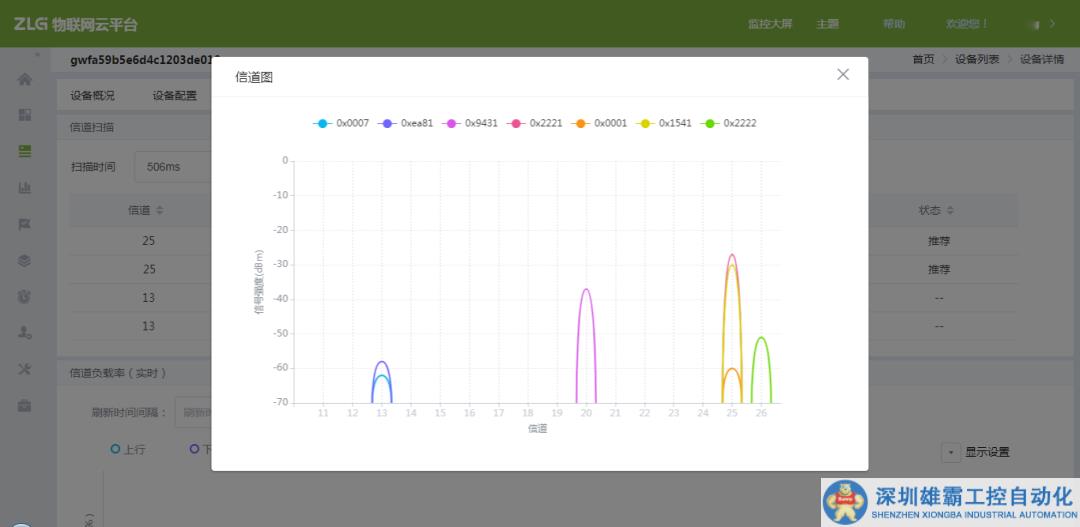The width and height of the screenshot is (1080, 527).
Task: Switch to the 设备概况 tab
Action: (x=92, y=96)
